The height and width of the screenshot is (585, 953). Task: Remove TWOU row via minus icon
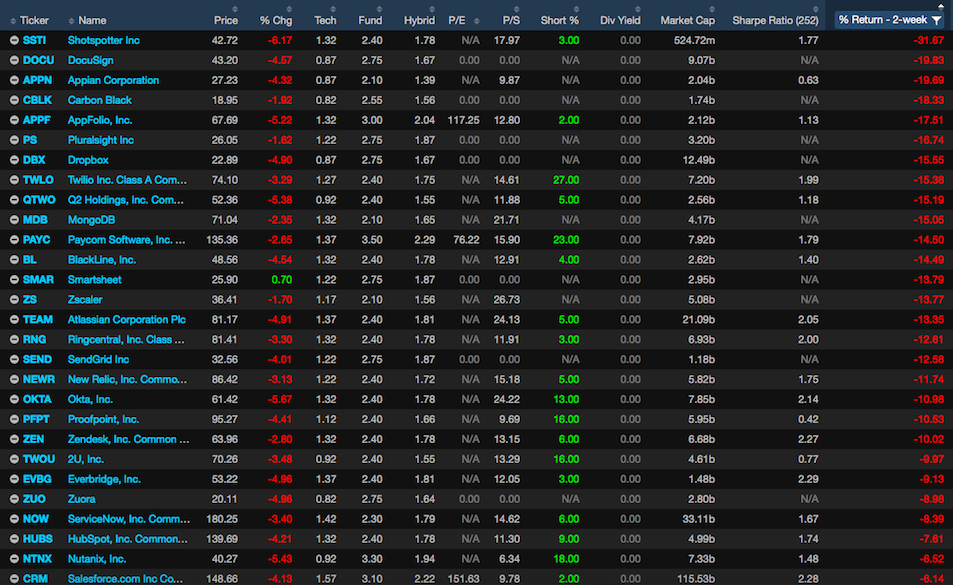pos(14,459)
